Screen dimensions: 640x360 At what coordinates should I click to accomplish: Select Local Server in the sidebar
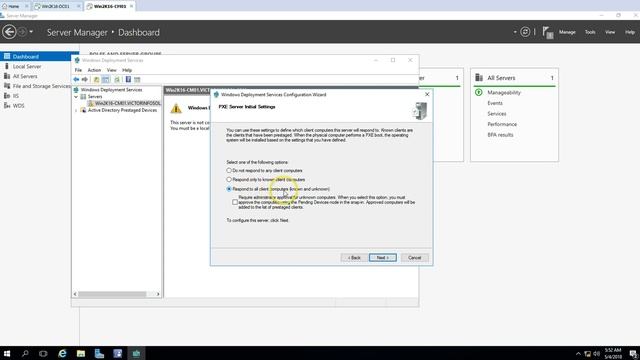click(x=27, y=66)
